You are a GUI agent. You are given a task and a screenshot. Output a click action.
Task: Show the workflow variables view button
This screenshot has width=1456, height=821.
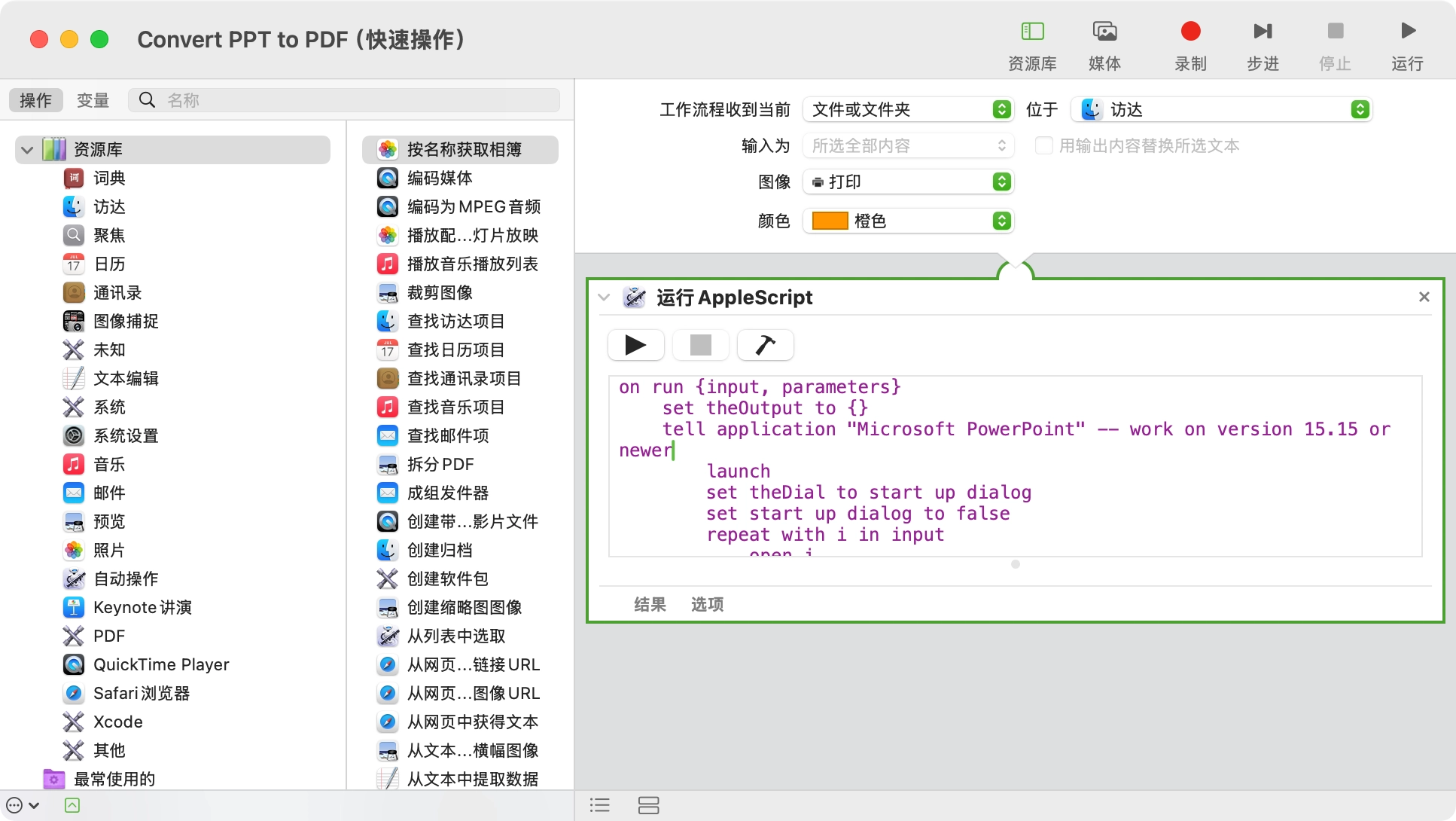[648, 805]
